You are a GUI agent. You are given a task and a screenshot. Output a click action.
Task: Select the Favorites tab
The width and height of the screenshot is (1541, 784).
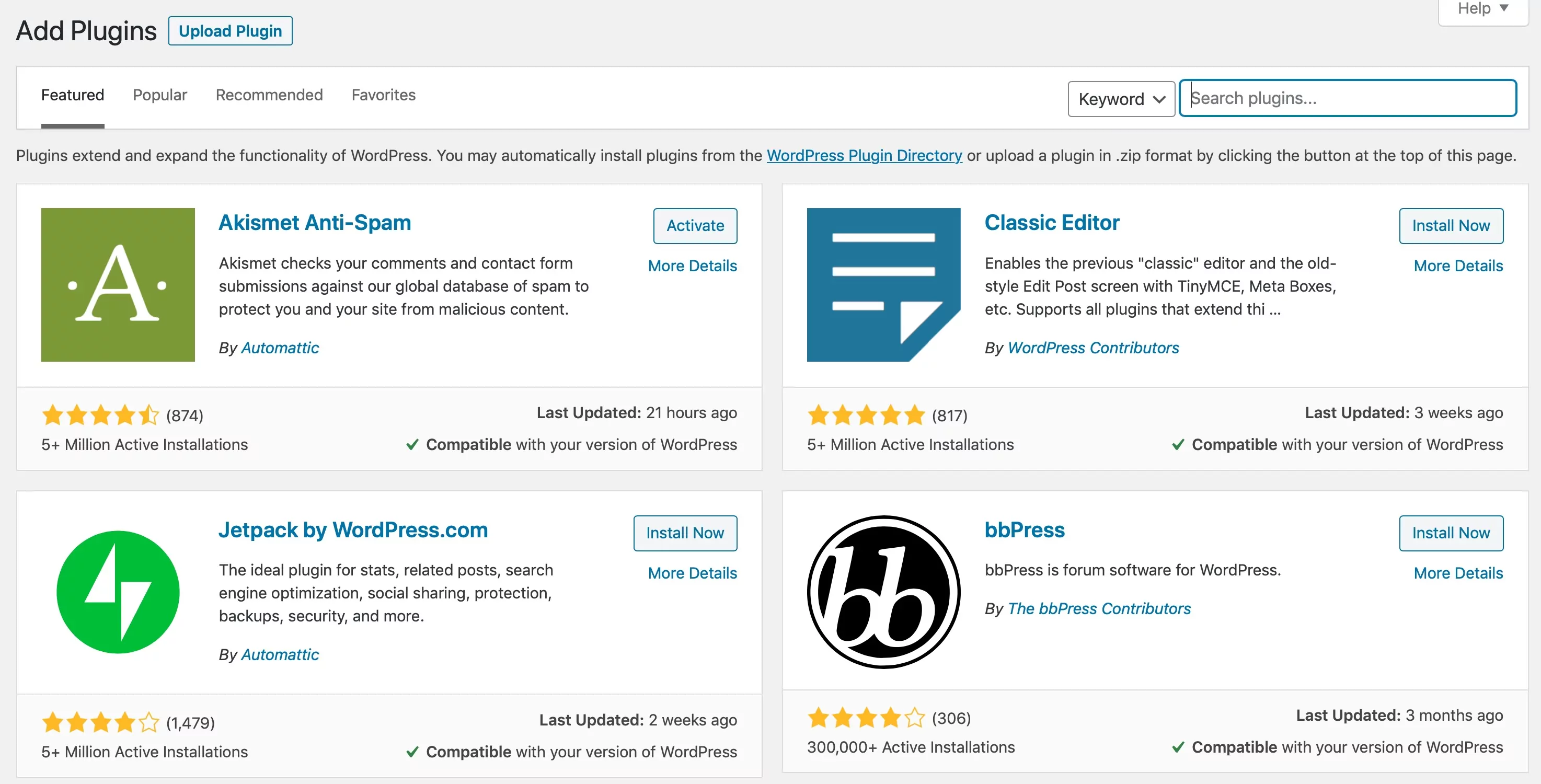click(384, 95)
